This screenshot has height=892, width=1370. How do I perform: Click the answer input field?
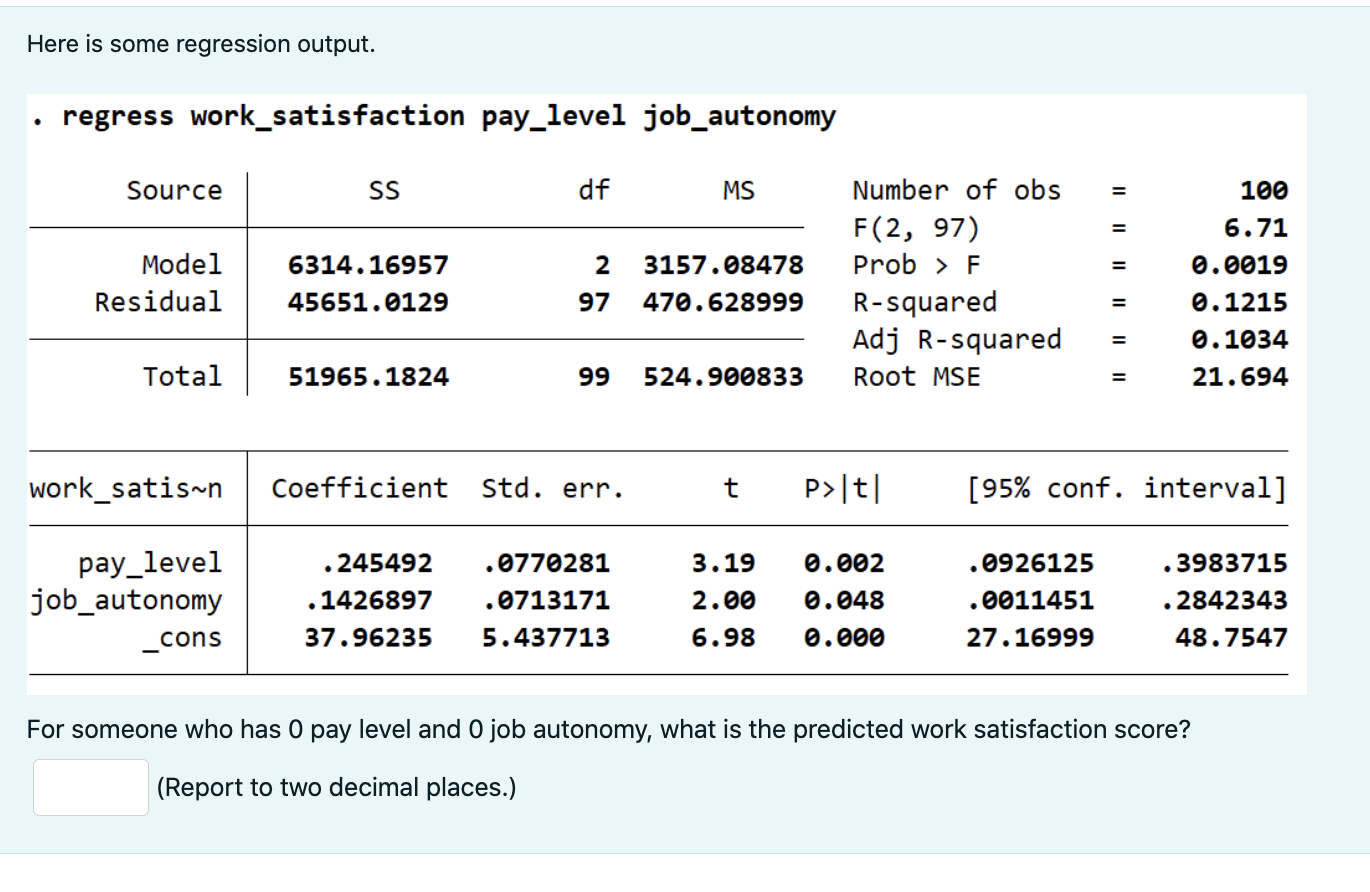pyautogui.click(x=89, y=786)
